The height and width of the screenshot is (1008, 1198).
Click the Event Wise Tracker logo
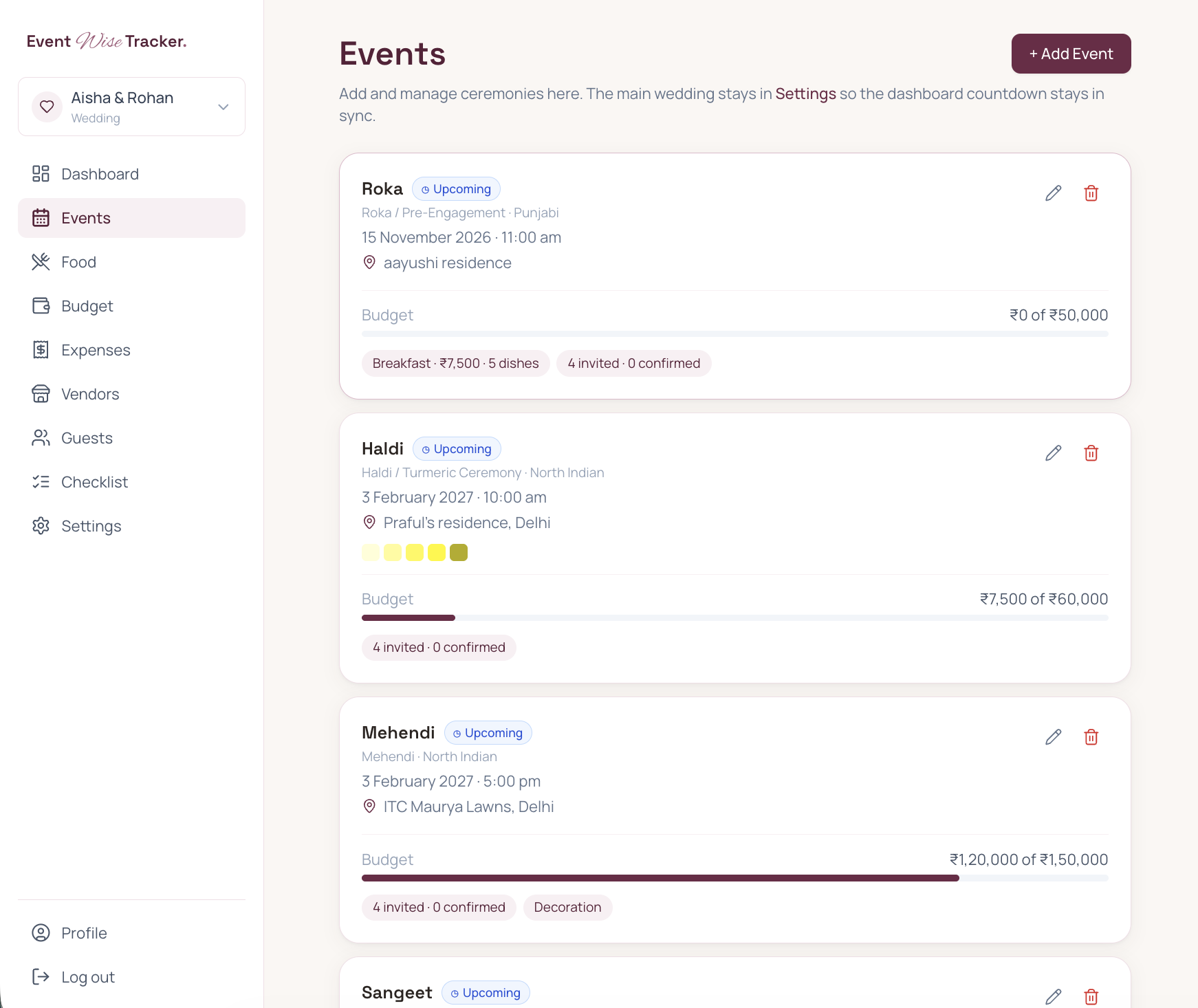point(107,41)
